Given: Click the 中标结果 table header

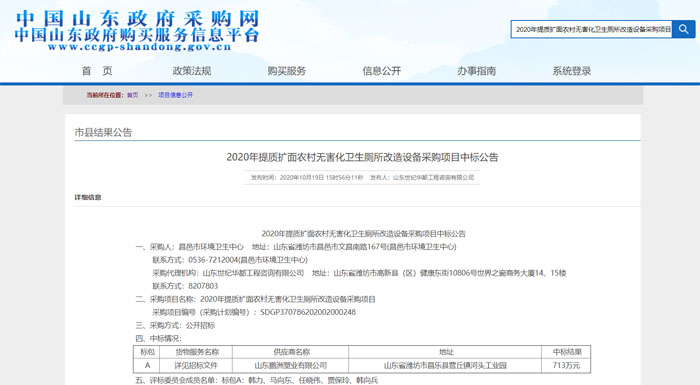Looking at the screenshot, I should [567, 352].
